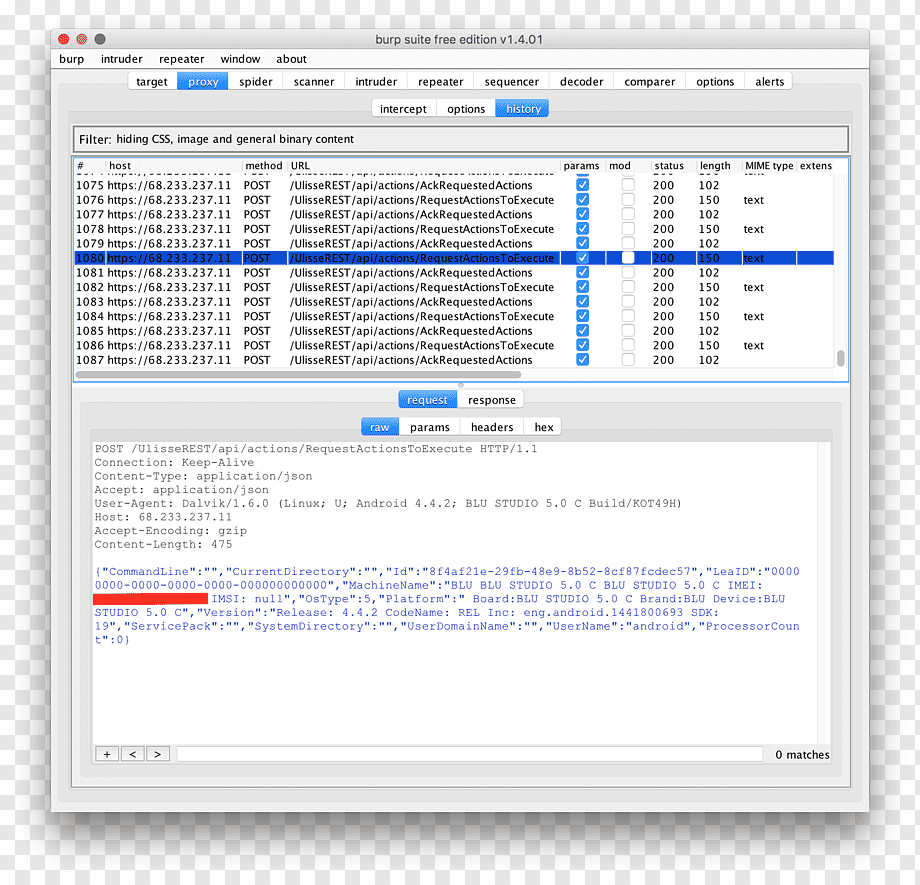Switch to the sequencer tab

[512, 82]
